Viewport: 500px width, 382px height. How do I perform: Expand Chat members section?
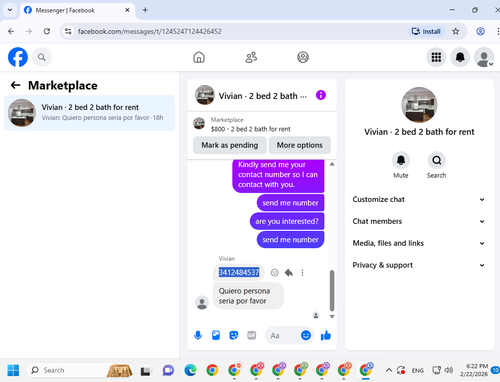coord(419,221)
